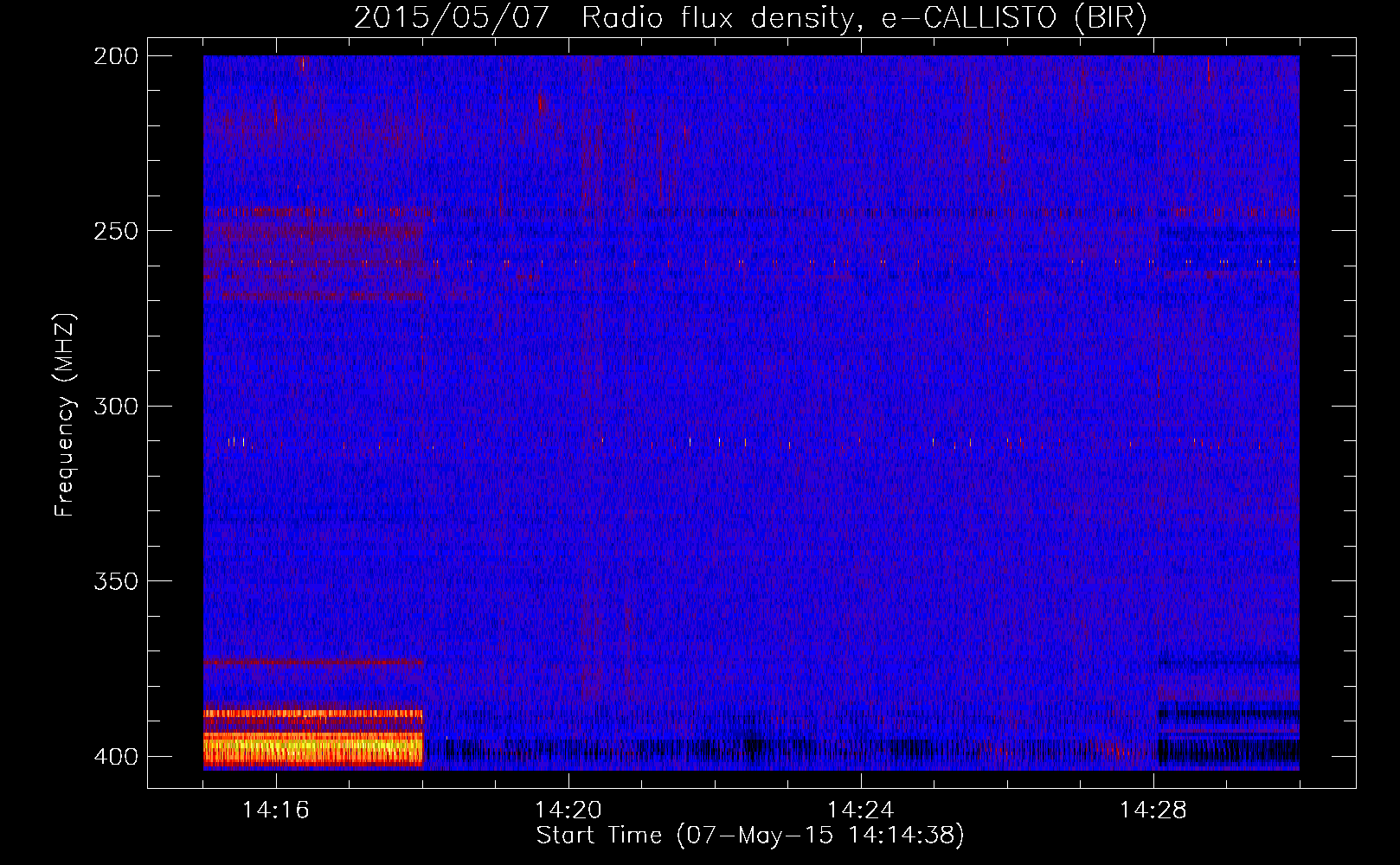
Task: Click the 250 frequency tick label
Action: 116,231
